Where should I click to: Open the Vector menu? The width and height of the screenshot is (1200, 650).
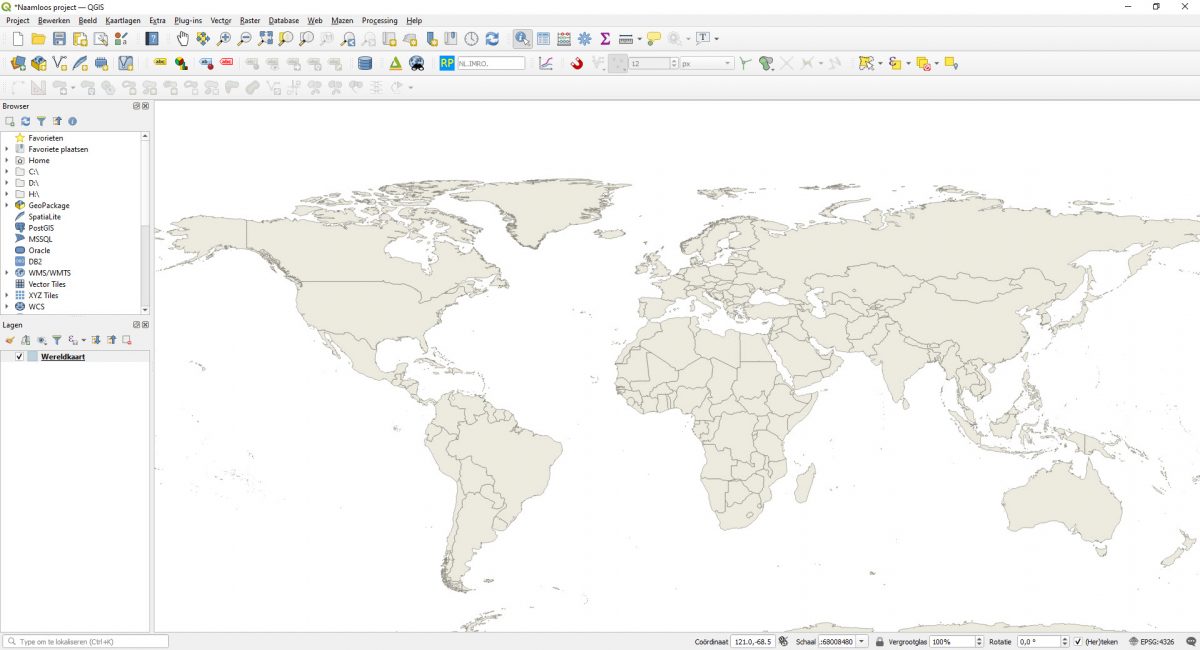pyautogui.click(x=219, y=20)
